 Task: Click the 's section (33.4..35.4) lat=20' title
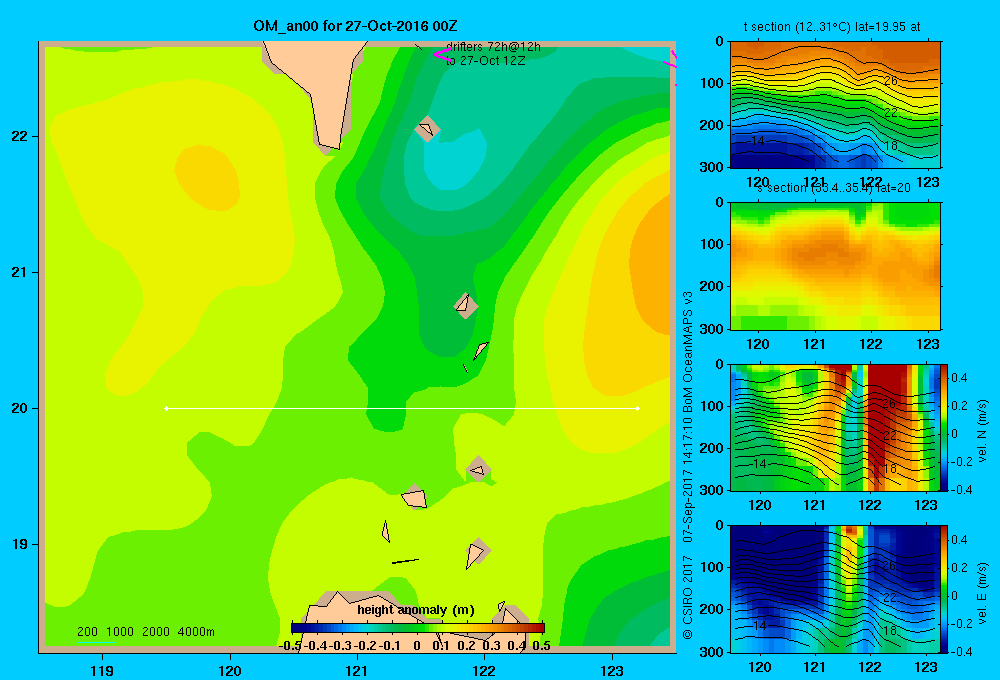[833, 188]
